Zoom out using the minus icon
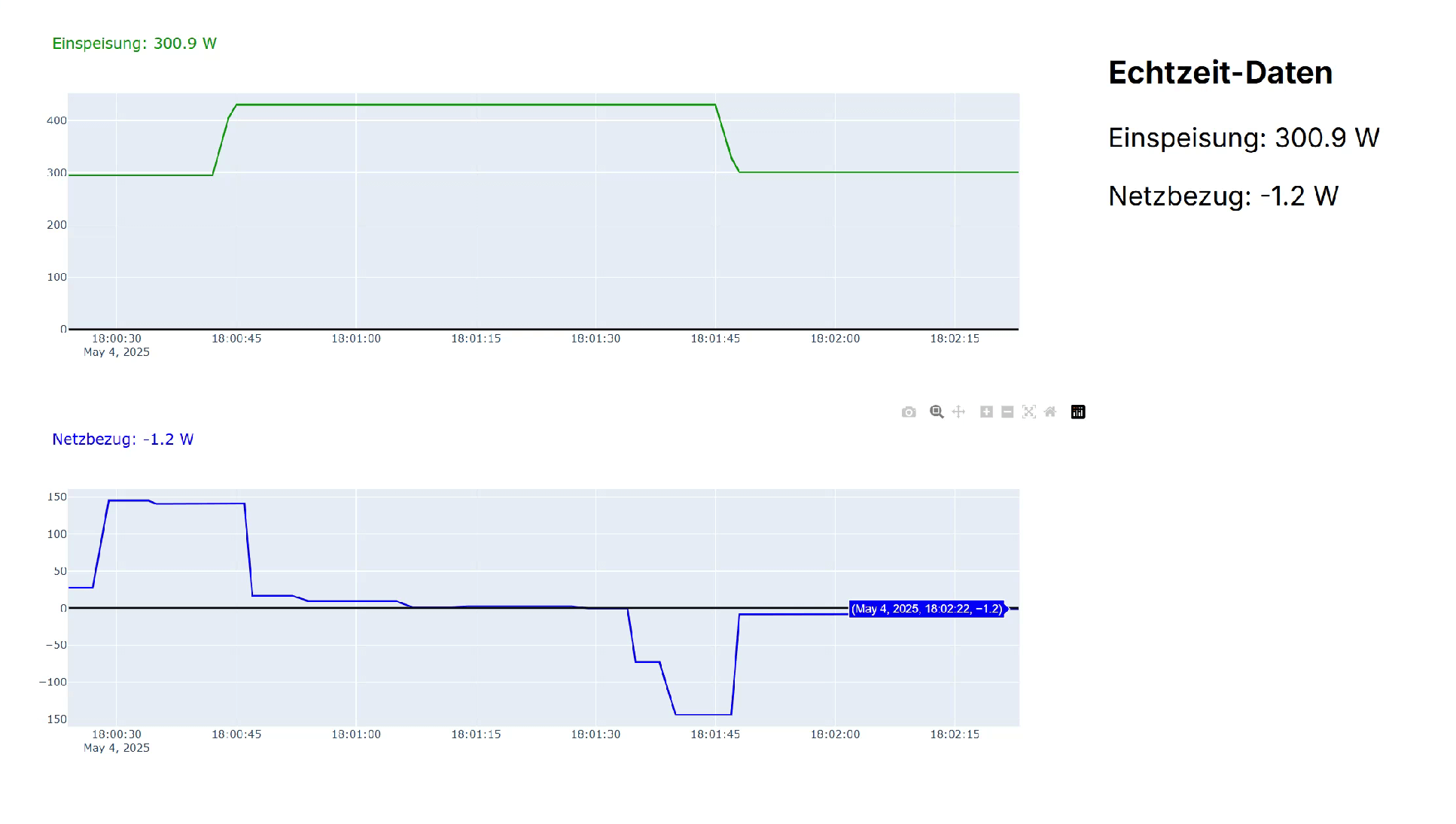Viewport: 1456px width, 824px height. pyautogui.click(x=1007, y=412)
